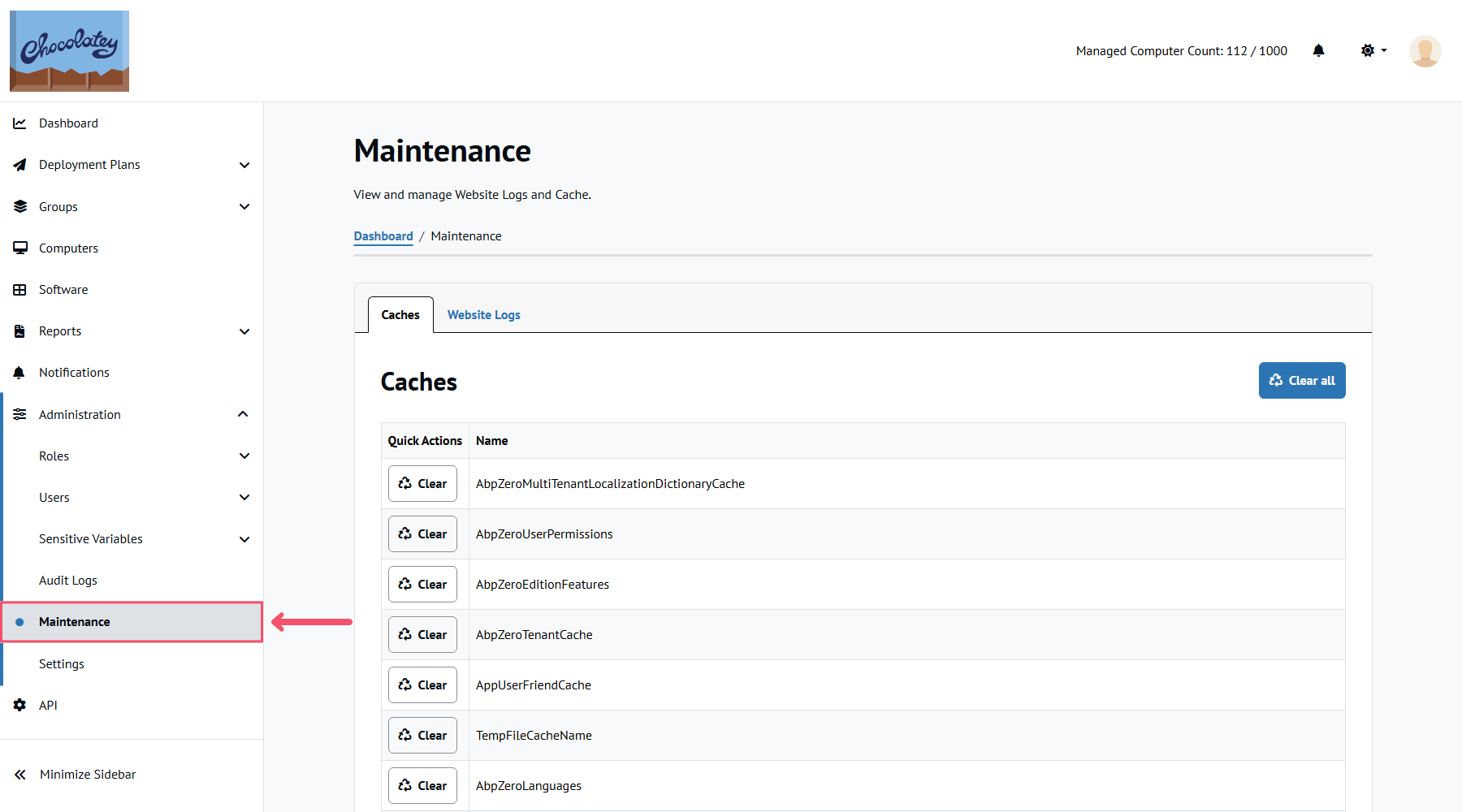Viewport: 1462px width, 812px height.
Task: Switch to the Website Logs tab
Action: coord(483,315)
